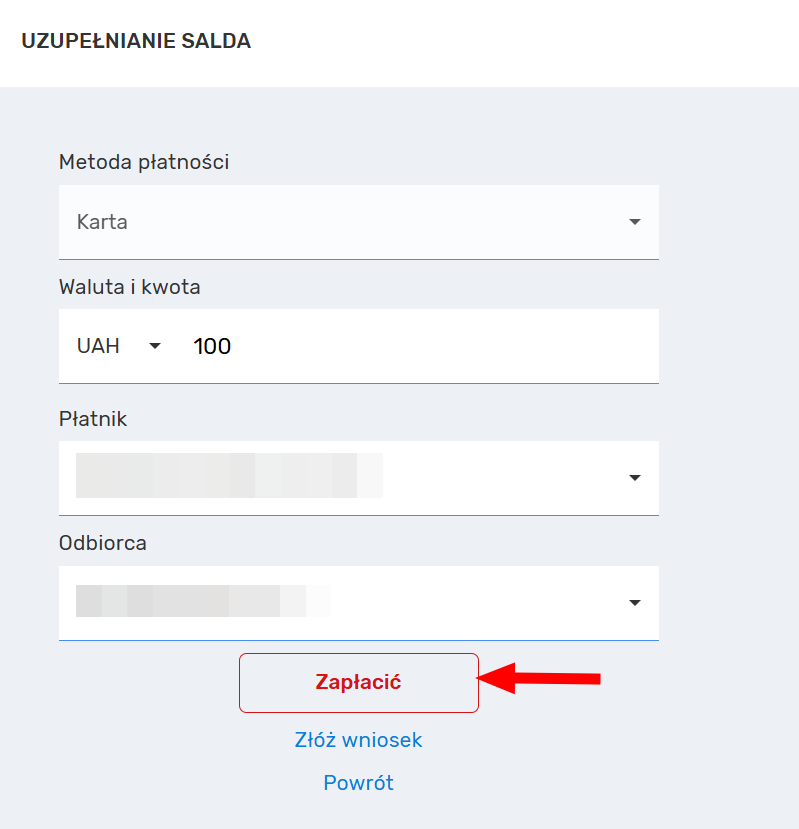Click the arrow next to UAH

coord(154,346)
